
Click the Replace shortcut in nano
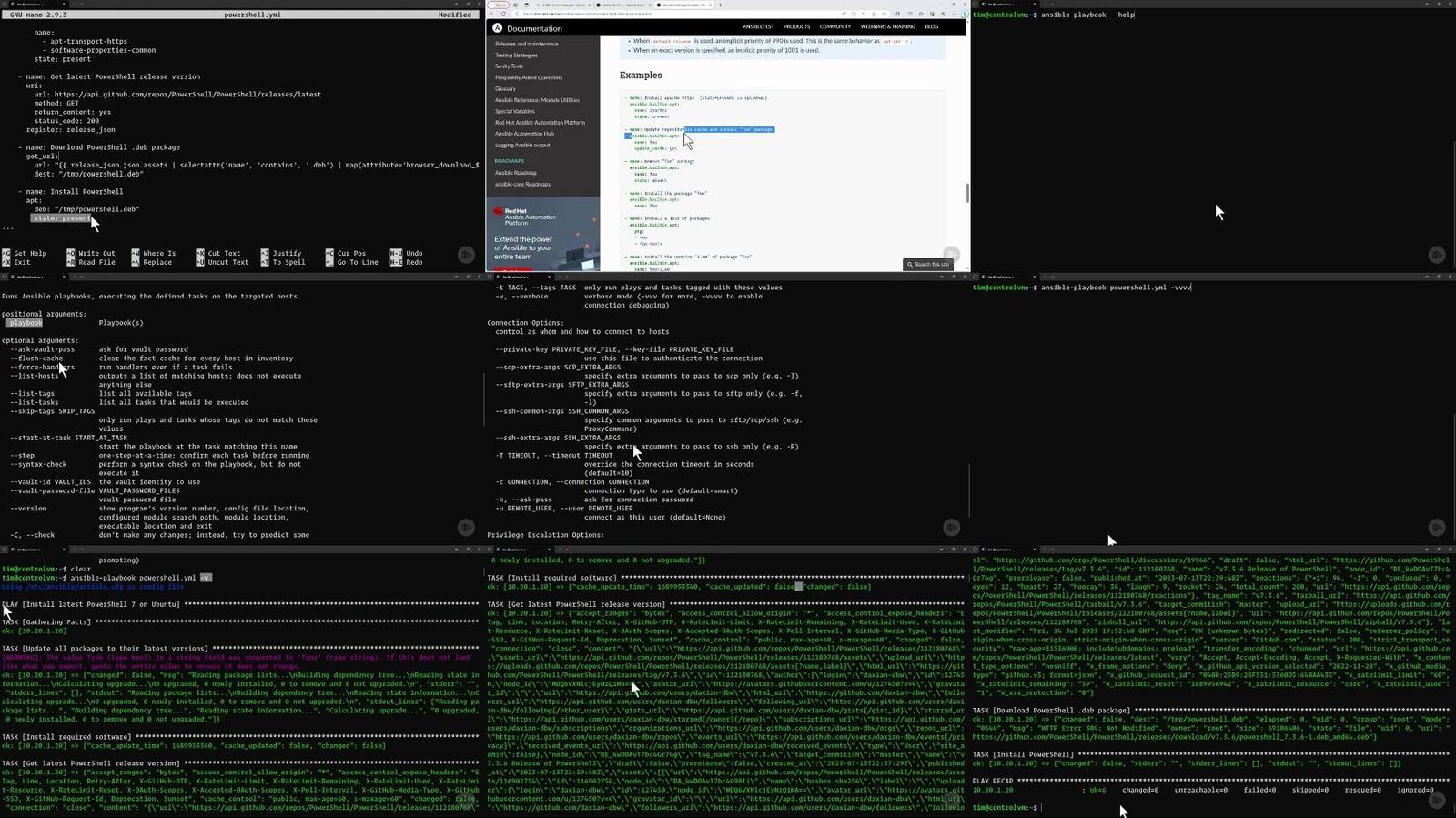point(152,262)
